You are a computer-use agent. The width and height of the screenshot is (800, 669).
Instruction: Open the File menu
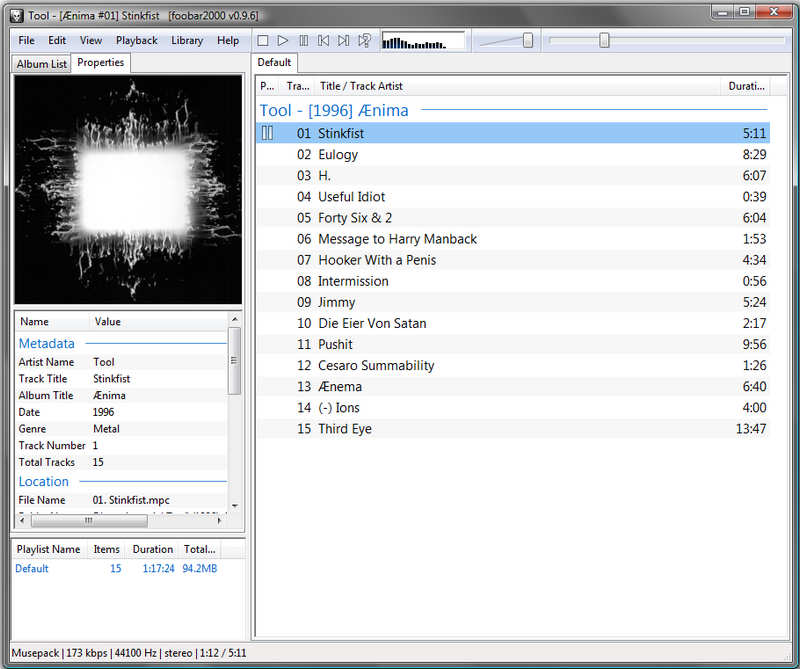(x=27, y=40)
